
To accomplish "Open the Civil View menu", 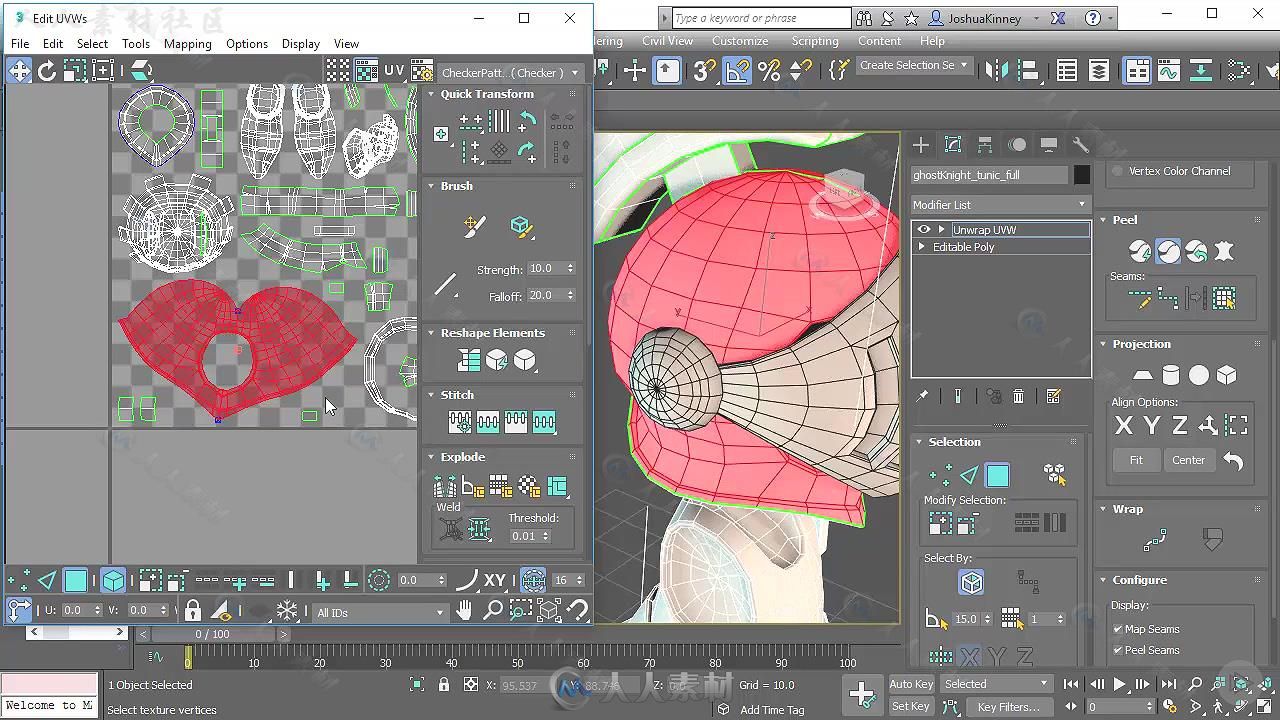I will tap(667, 41).
